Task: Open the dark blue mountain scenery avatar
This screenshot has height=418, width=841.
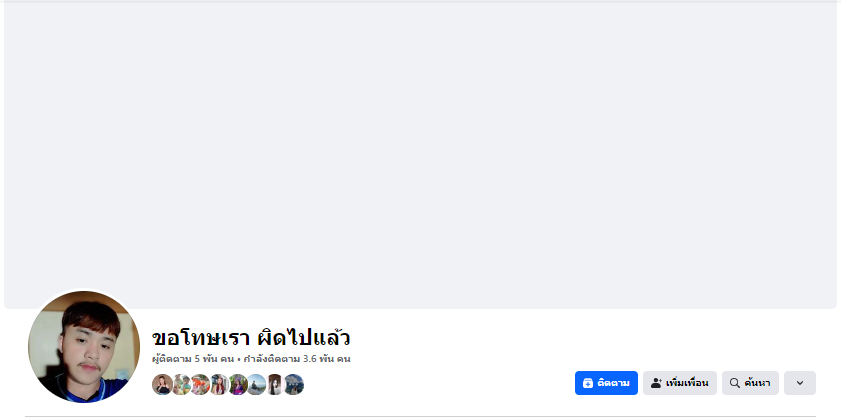Action: point(293,384)
